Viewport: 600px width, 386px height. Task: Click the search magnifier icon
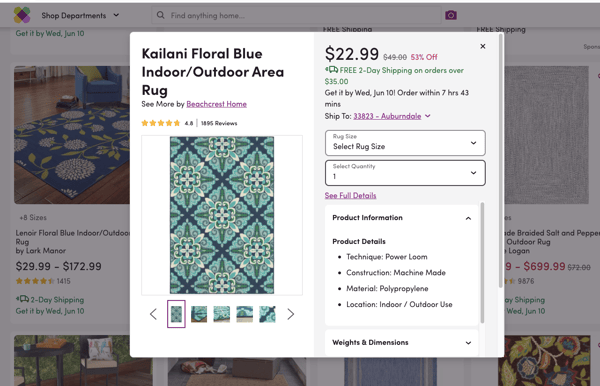point(161,15)
